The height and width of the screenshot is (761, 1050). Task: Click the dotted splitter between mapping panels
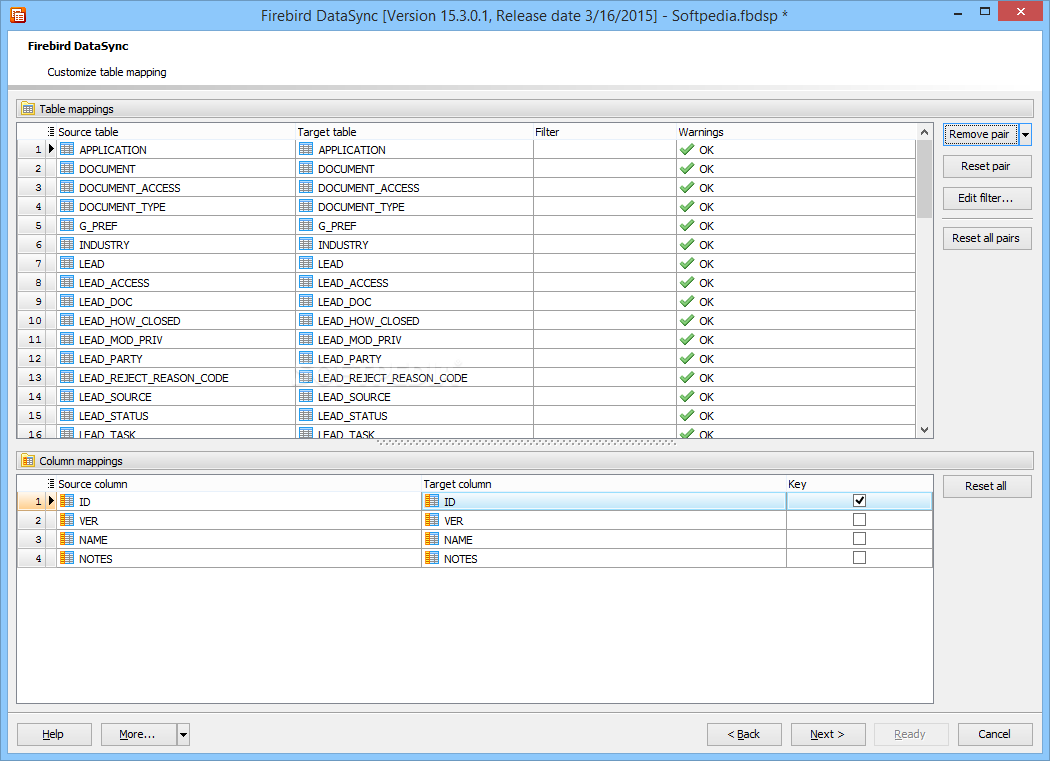tap(526, 443)
